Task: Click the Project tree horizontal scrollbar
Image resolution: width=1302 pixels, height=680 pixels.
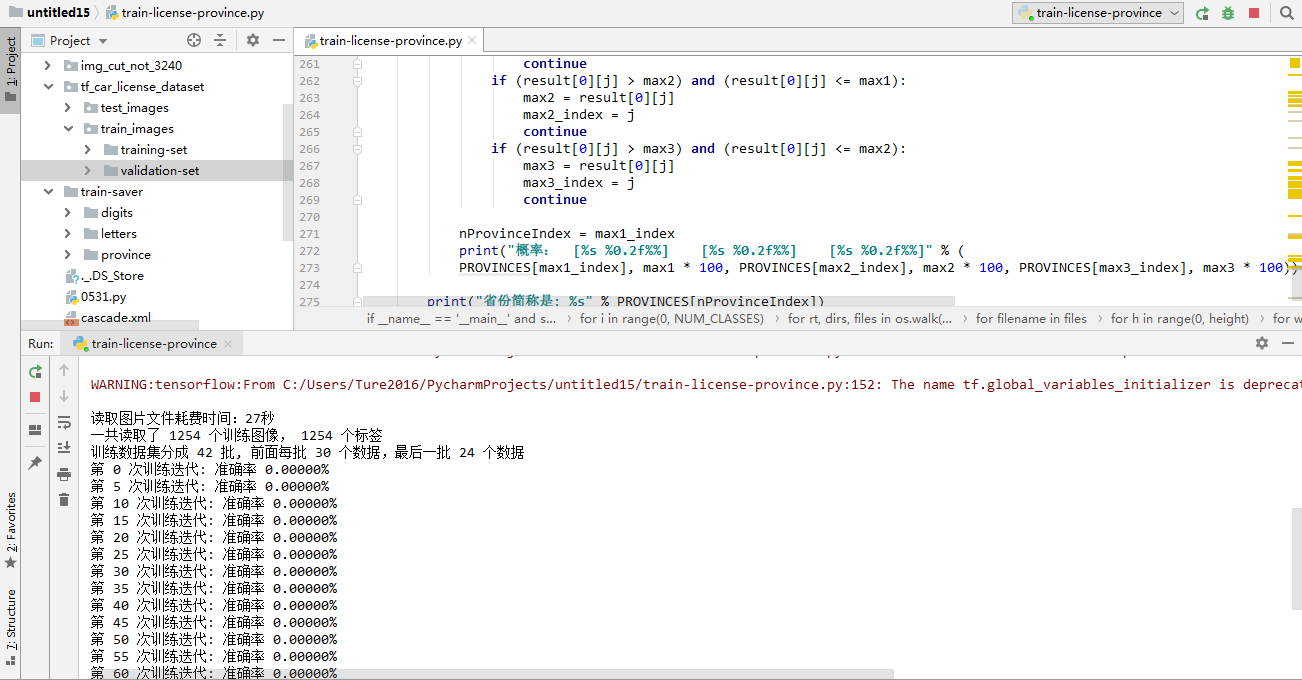Action: pos(110,326)
